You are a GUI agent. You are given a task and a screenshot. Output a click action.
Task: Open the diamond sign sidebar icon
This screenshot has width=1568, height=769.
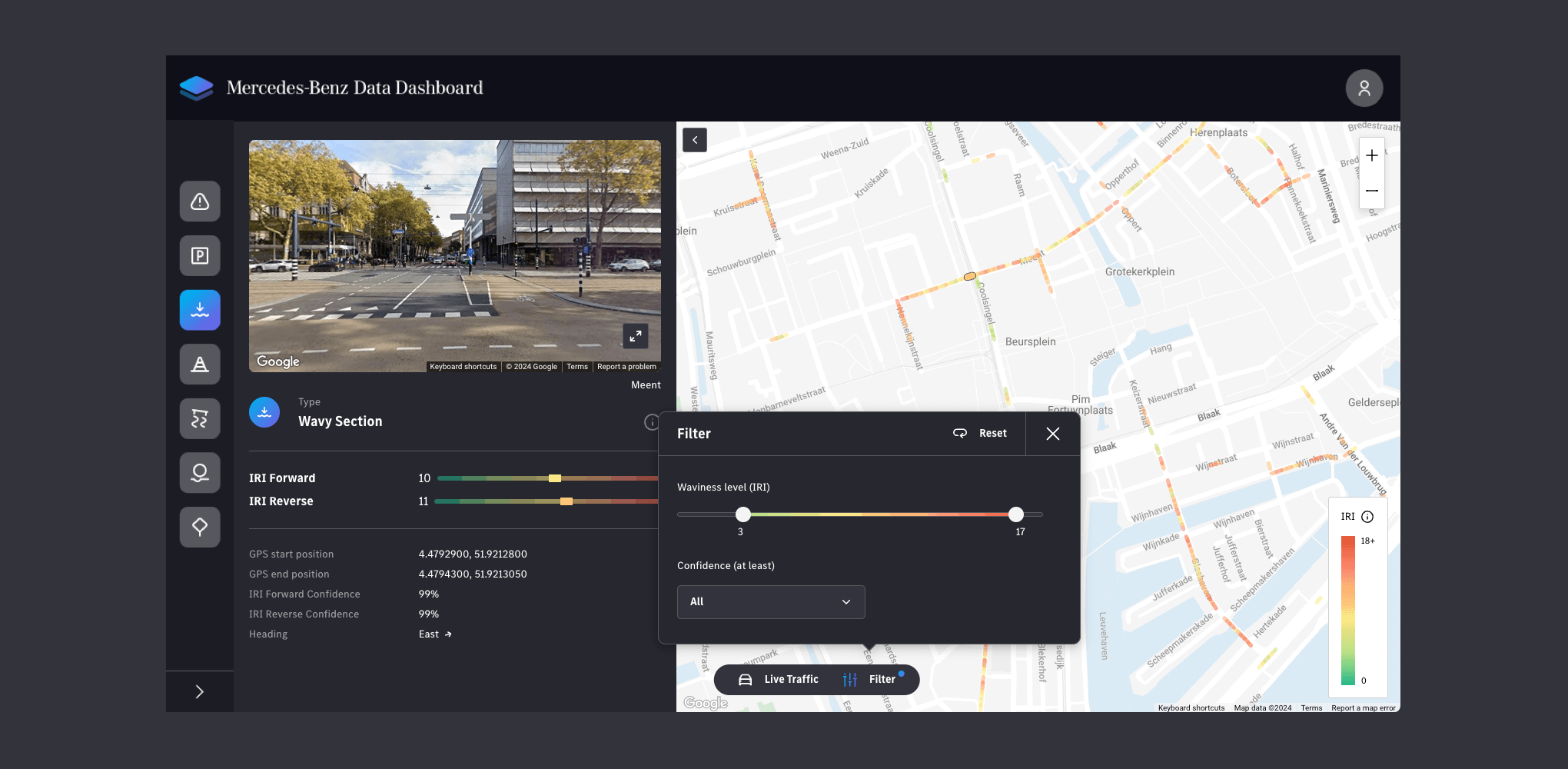pos(200,527)
